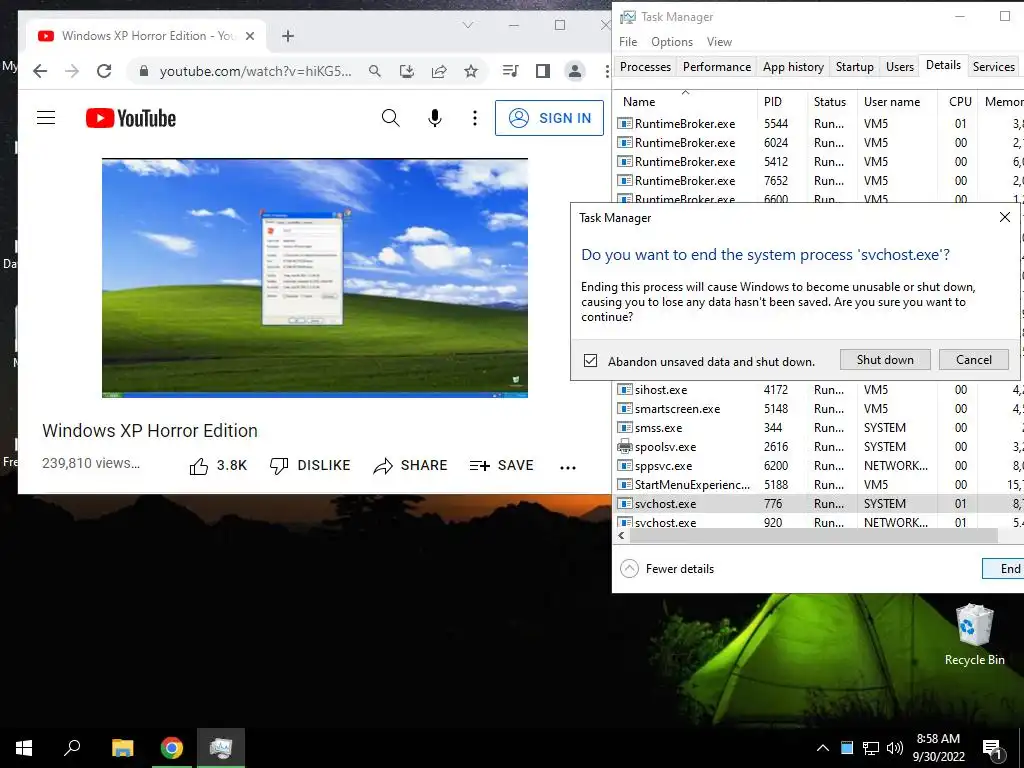Select the smss.exe process row
This screenshot has width=1024, height=768.
coord(820,428)
